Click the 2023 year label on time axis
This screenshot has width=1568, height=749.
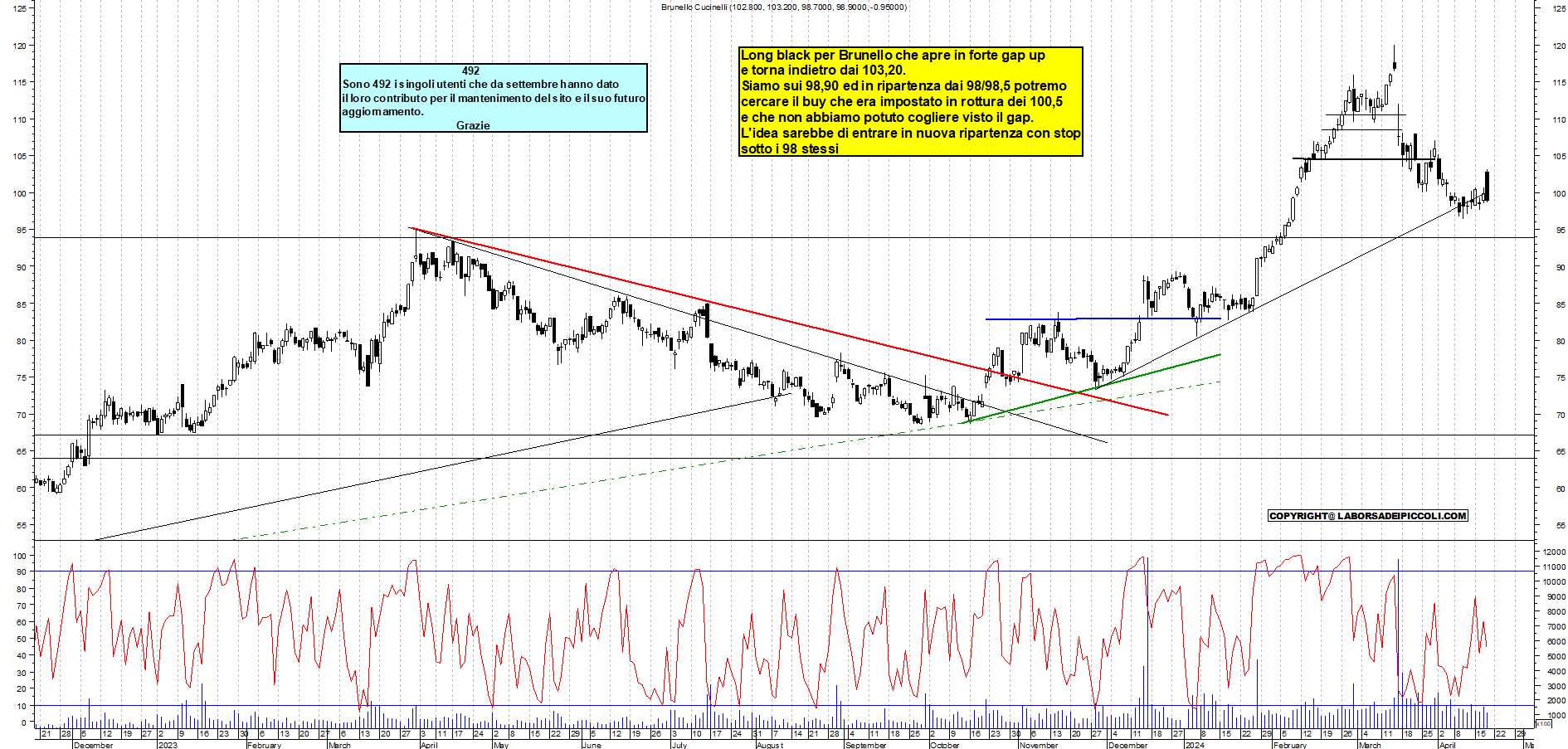pyautogui.click(x=168, y=745)
